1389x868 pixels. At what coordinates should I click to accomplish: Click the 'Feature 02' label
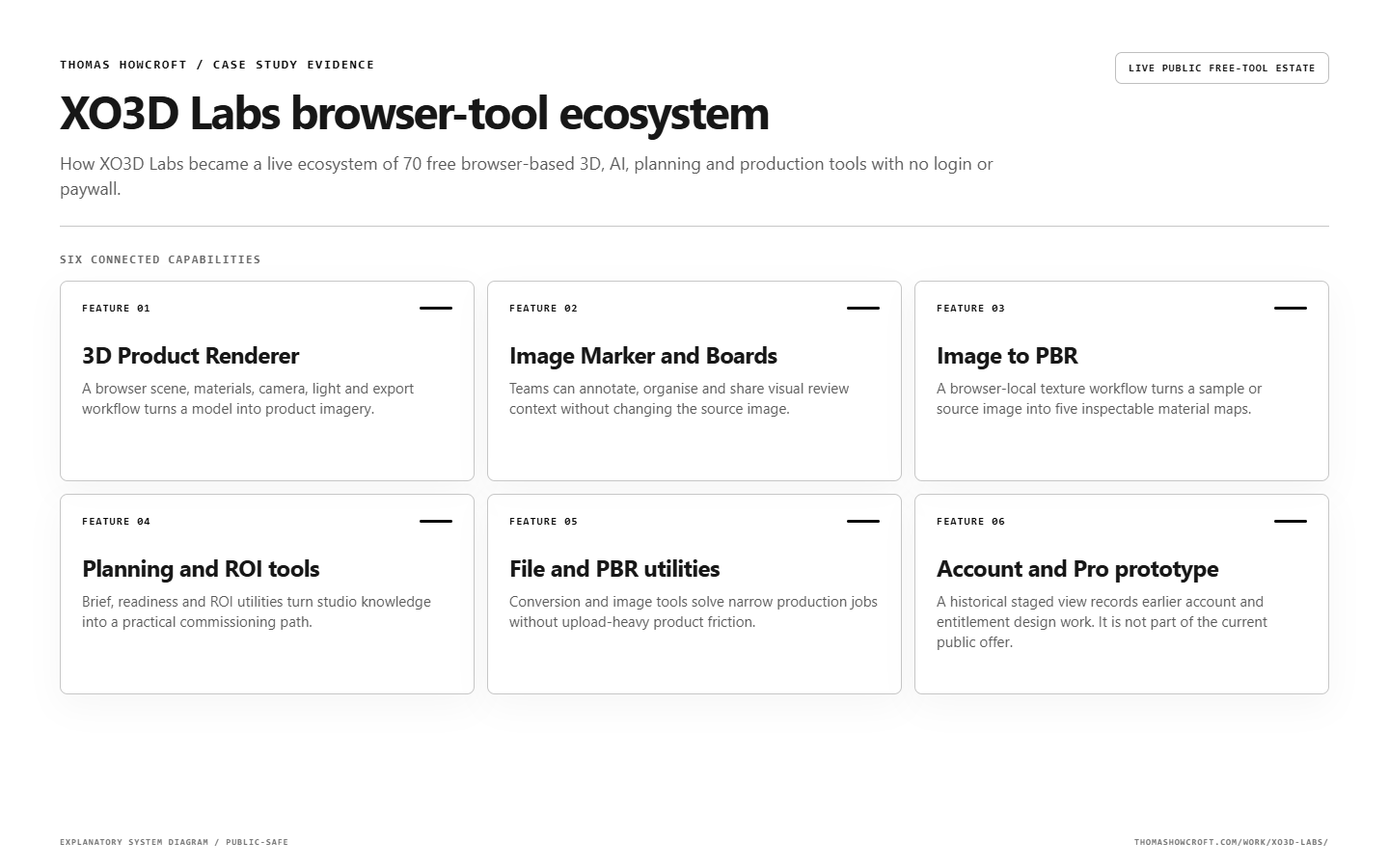pos(543,309)
